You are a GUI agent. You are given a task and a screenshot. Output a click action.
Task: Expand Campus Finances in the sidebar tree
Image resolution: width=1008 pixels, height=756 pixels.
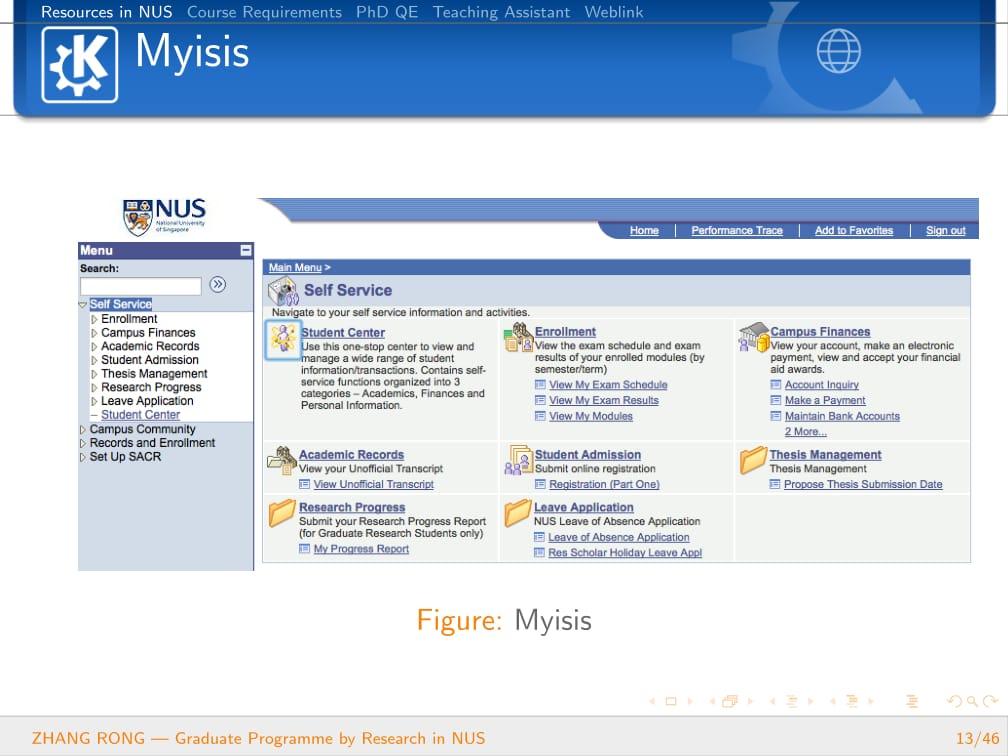tap(94, 333)
